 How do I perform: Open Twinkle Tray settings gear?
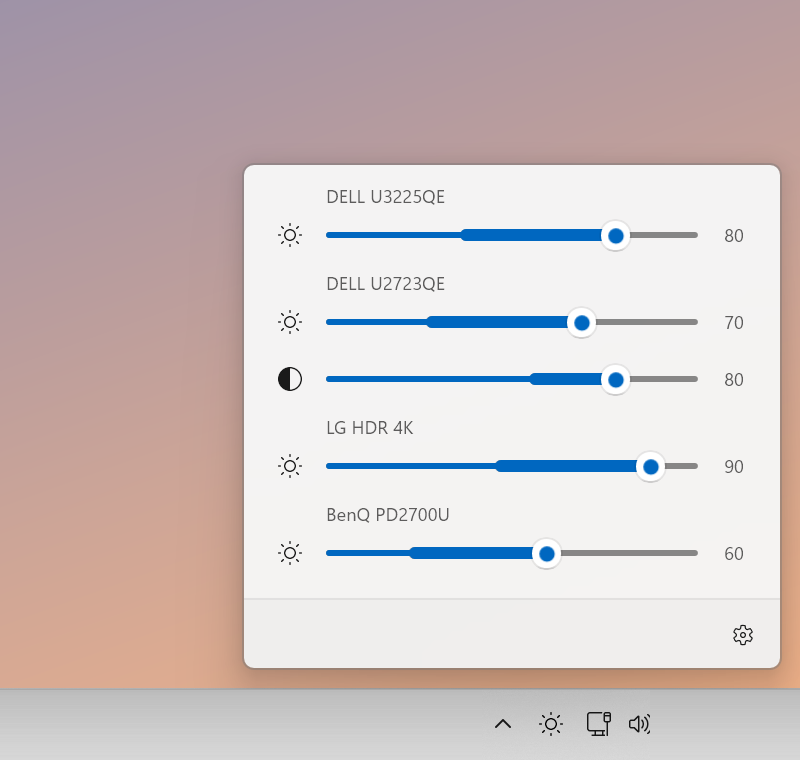743,635
